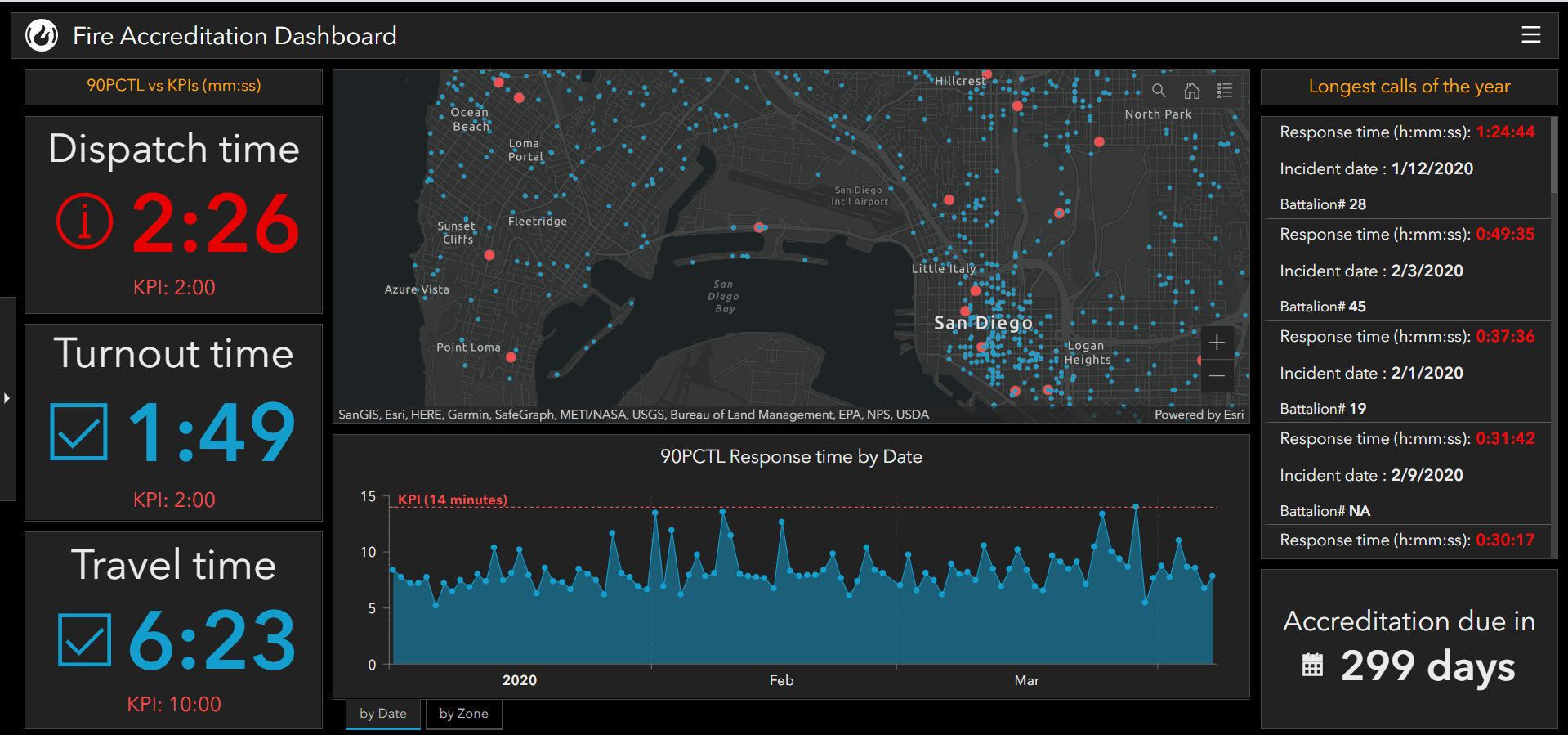Click the Longest calls of the year header
The width and height of the screenshot is (1568, 735).
click(x=1409, y=87)
